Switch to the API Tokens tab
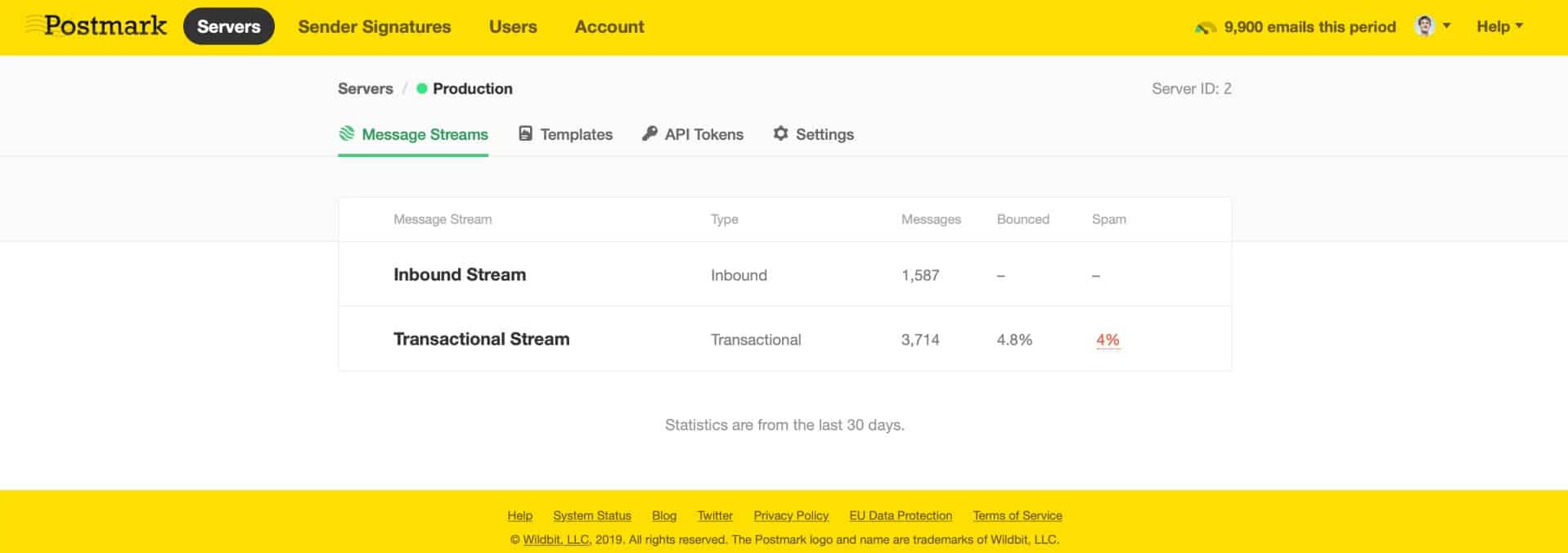Viewport: 1568px width, 553px height. (x=693, y=134)
